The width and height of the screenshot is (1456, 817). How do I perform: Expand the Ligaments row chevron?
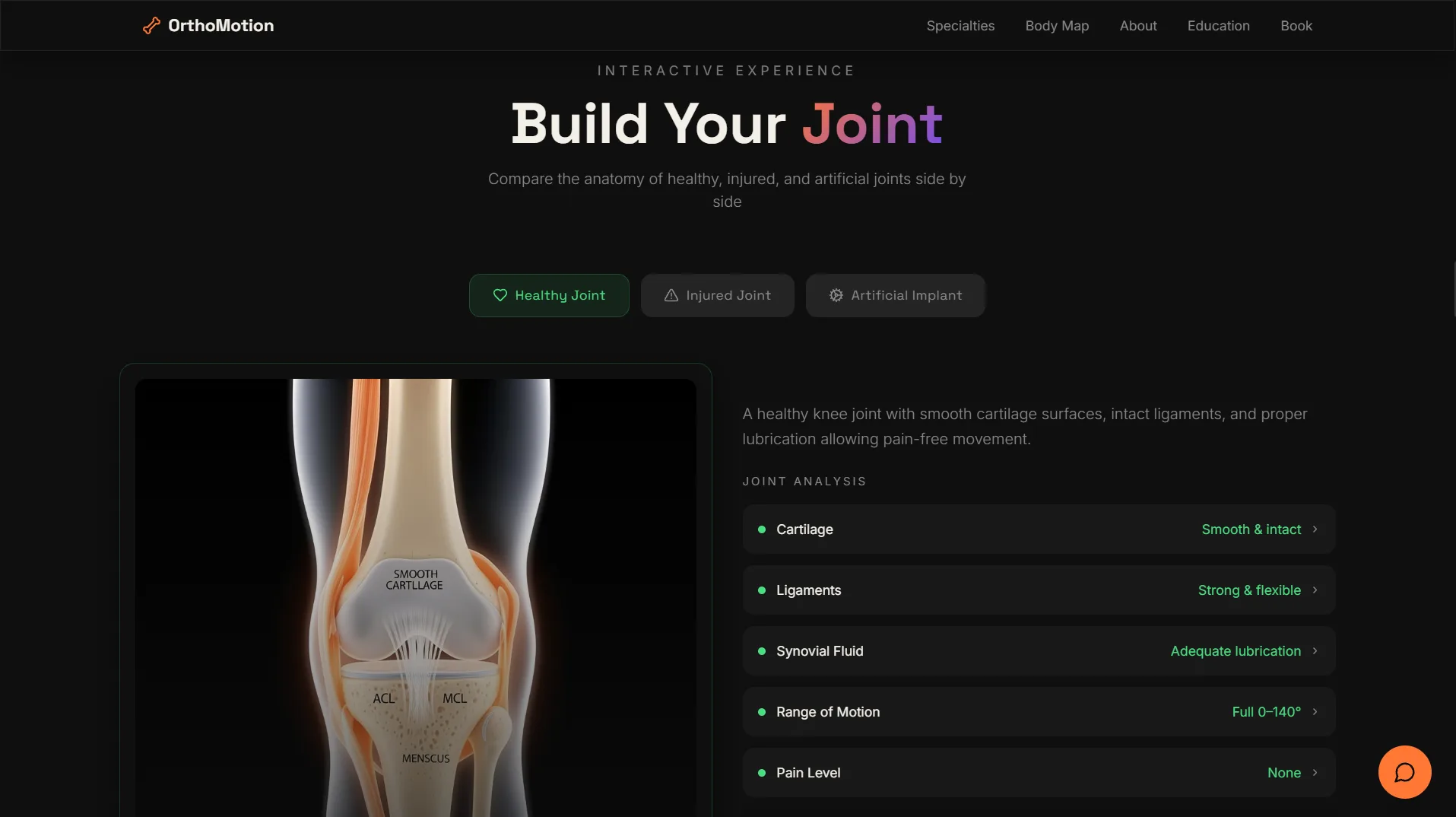pyautogui.click(x=1315, y=590)
